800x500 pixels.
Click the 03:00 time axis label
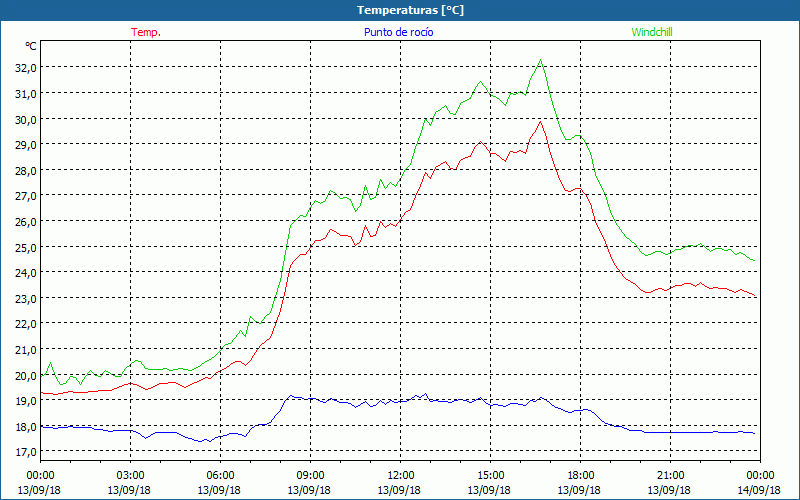coord(130,476)
